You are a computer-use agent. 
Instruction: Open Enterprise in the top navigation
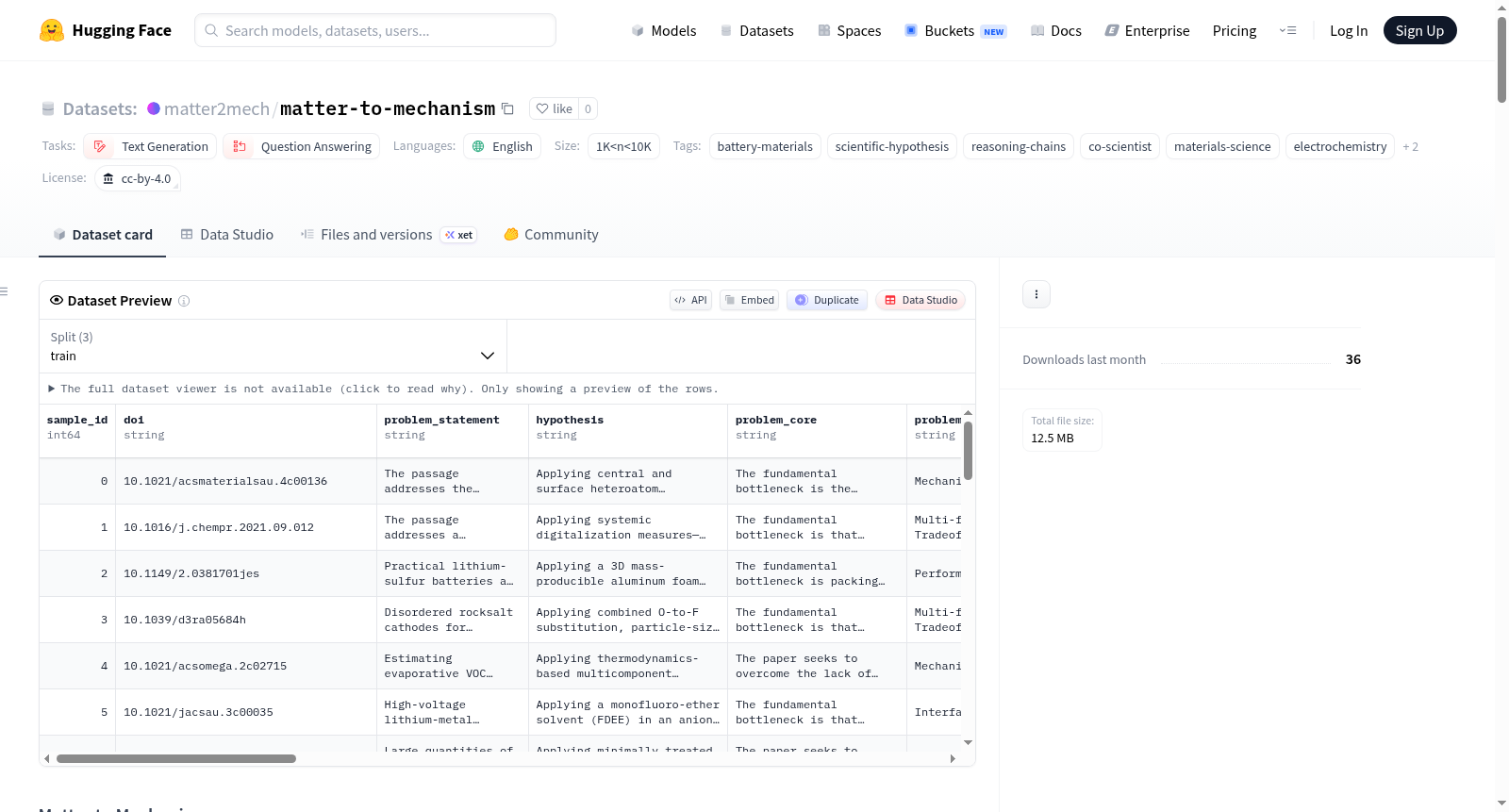[x=1147, y=30]
